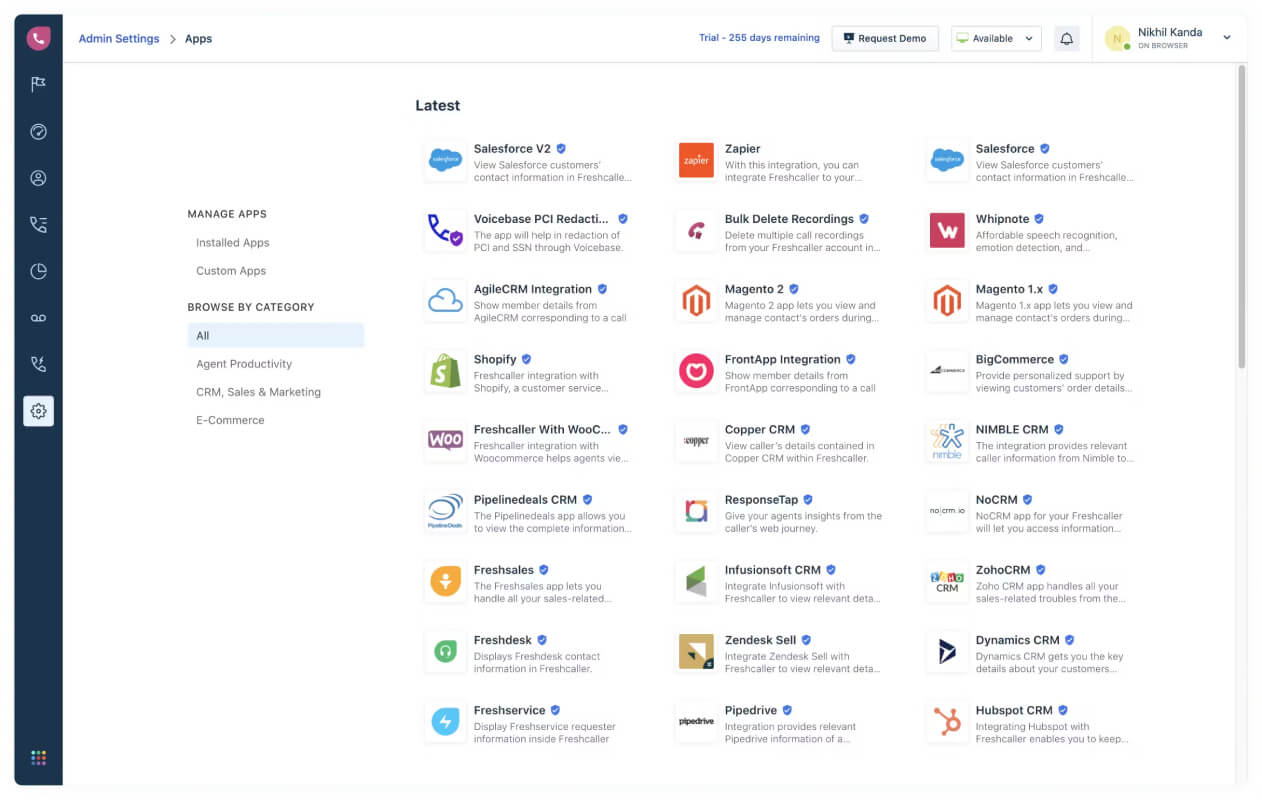
Task: Click the Freshcaller phone logo icon
Action: (x=38, y=38)
